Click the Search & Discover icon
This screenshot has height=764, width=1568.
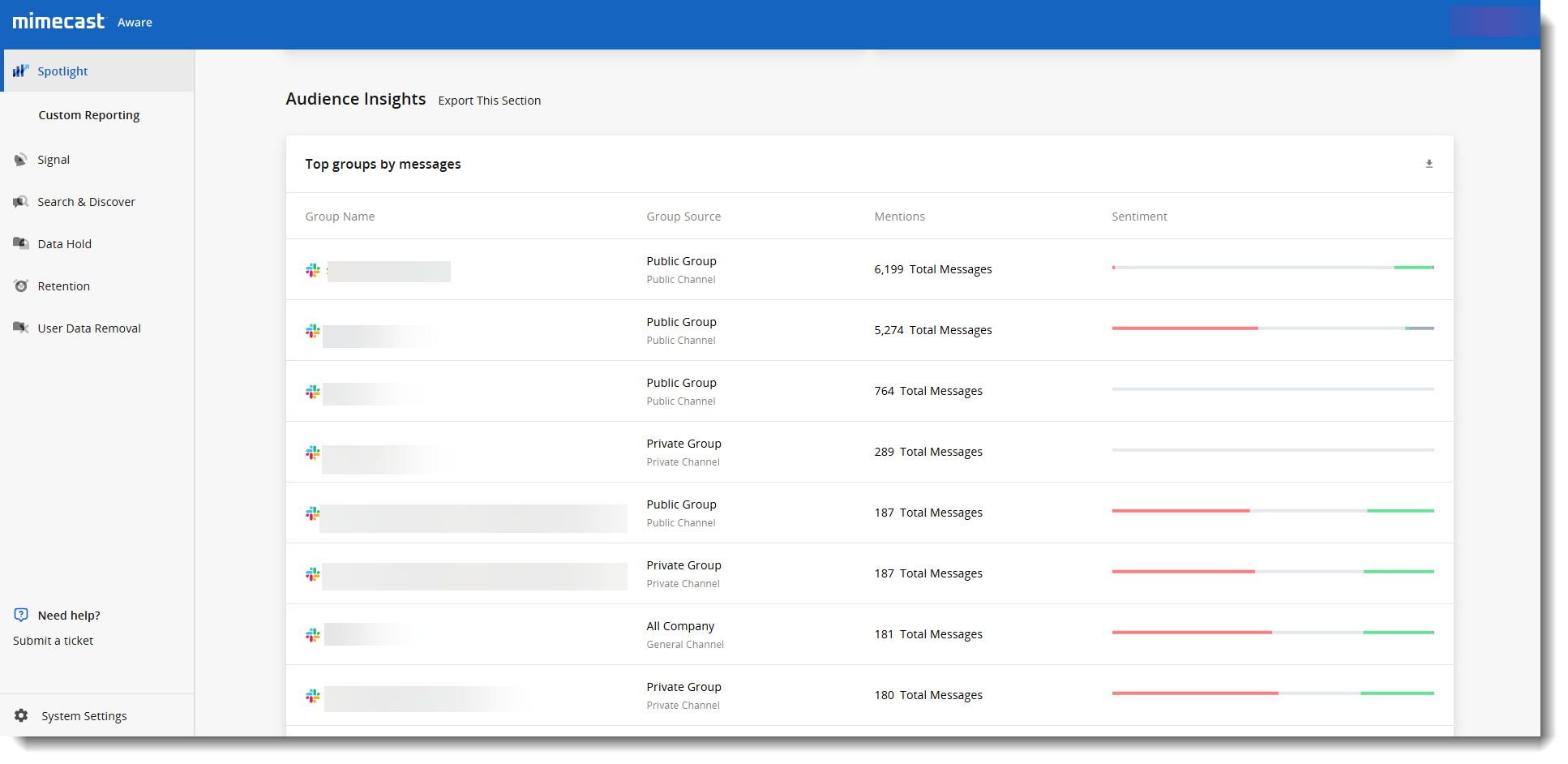tap(20, 202)
